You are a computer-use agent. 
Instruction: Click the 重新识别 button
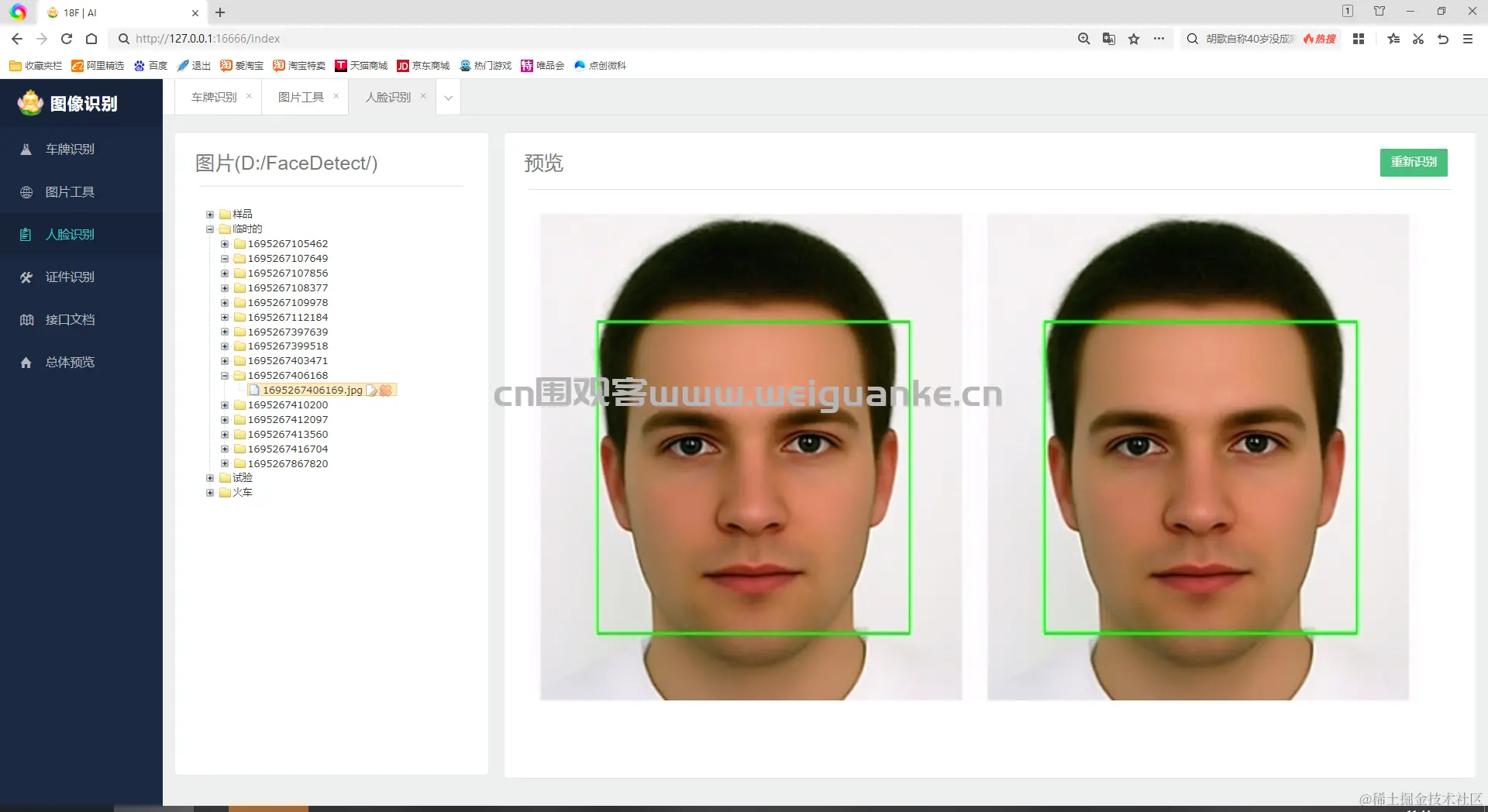1414,162
